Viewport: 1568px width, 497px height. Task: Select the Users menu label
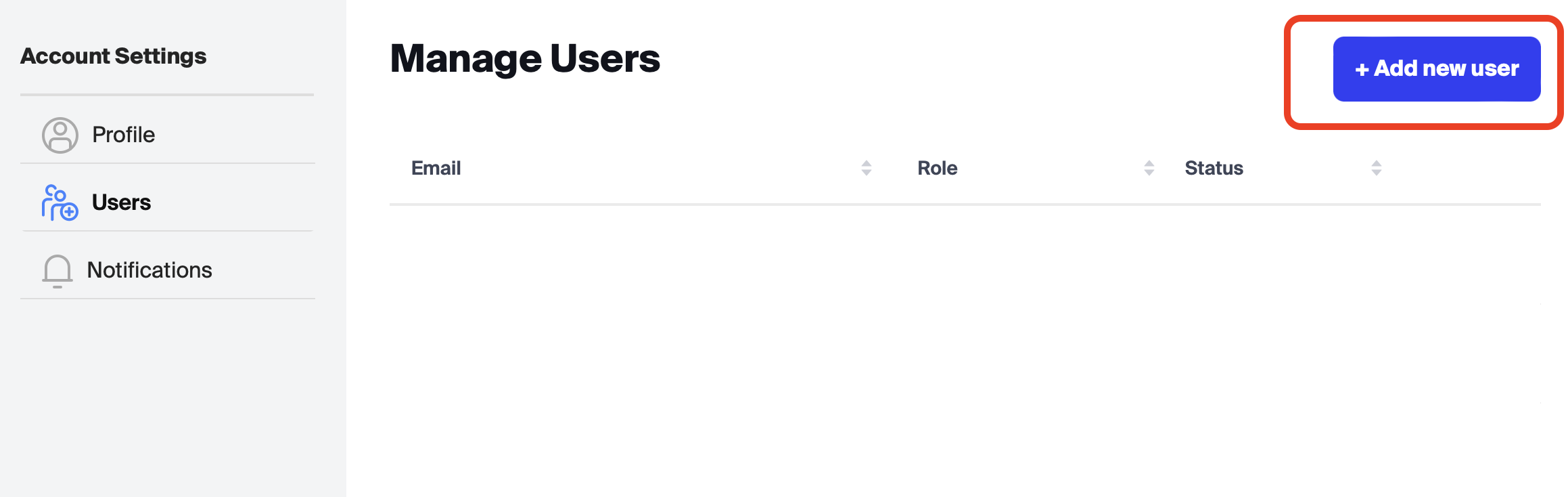click(x=121, y=202)
